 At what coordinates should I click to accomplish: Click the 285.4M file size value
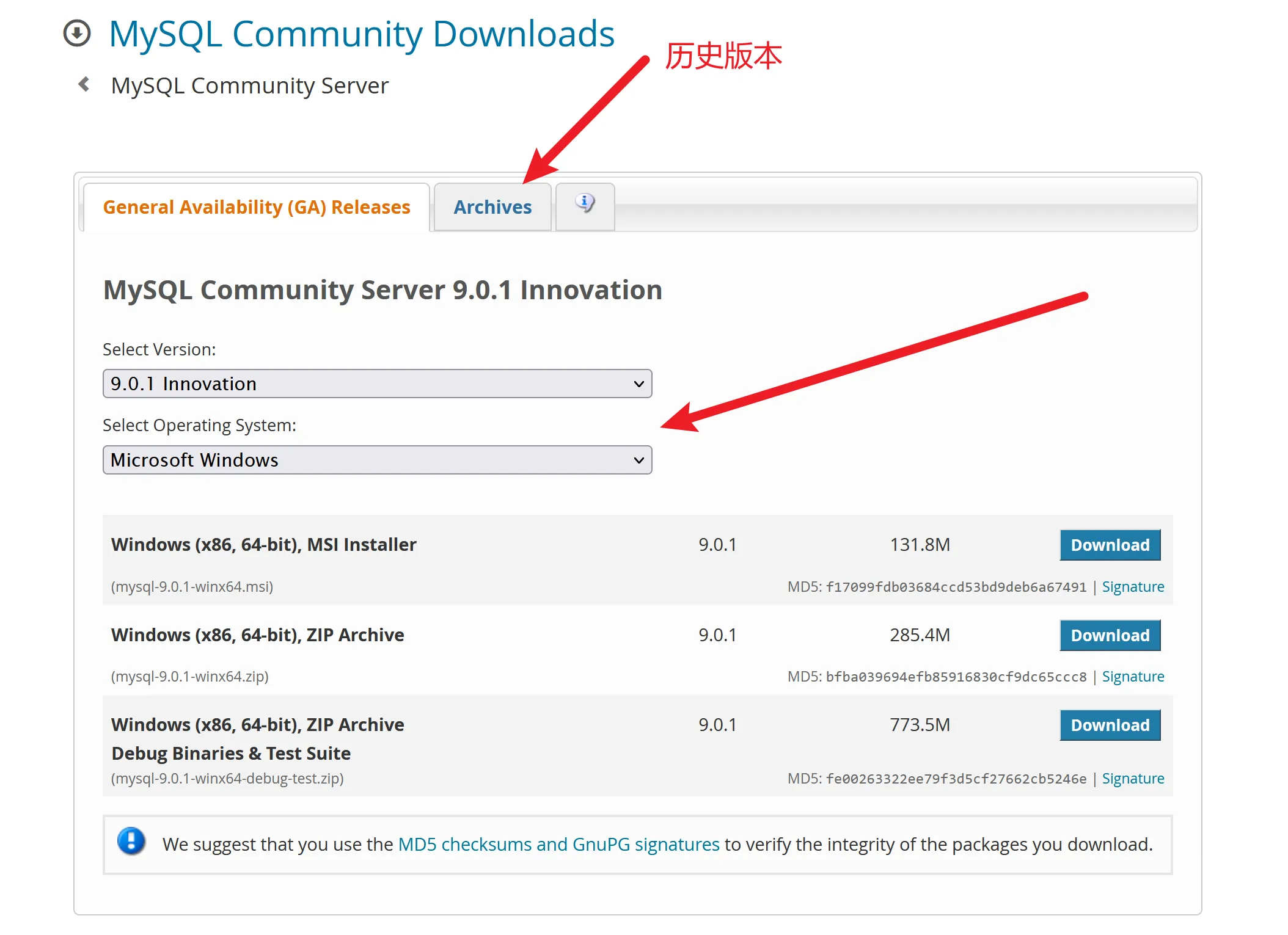[x=920, y=635]
